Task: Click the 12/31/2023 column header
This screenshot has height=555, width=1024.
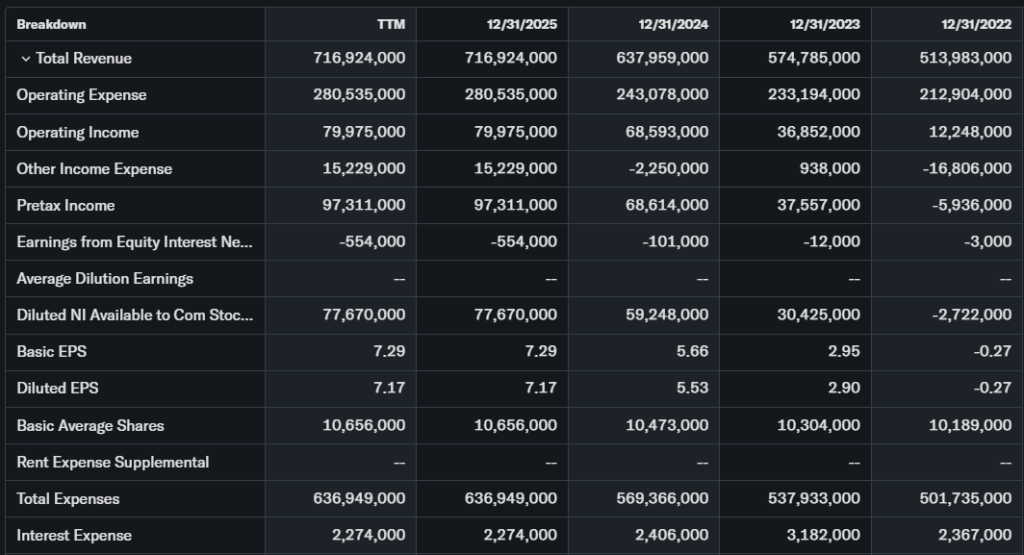Action: [825, 24]
